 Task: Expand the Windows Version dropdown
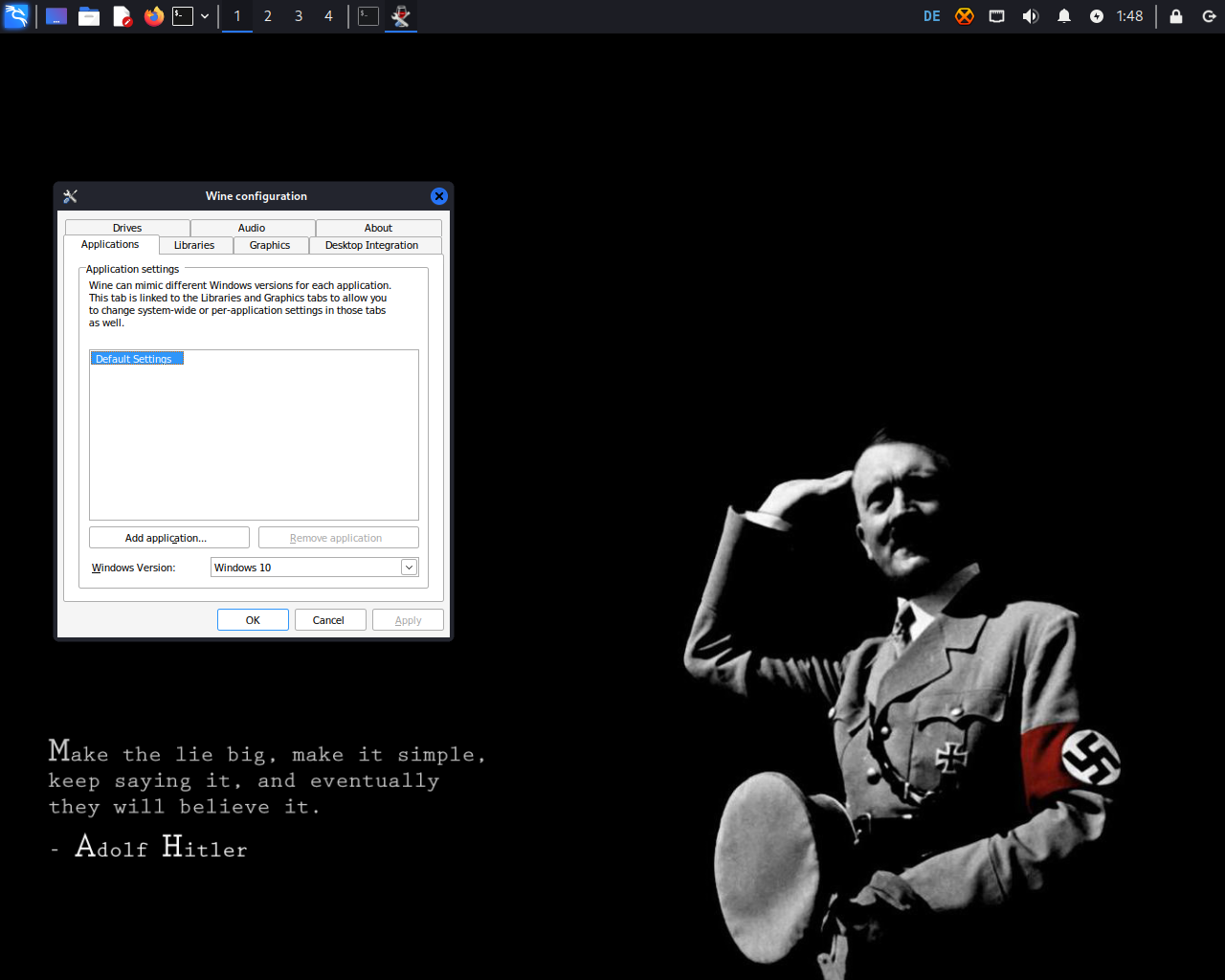(409, 568)
